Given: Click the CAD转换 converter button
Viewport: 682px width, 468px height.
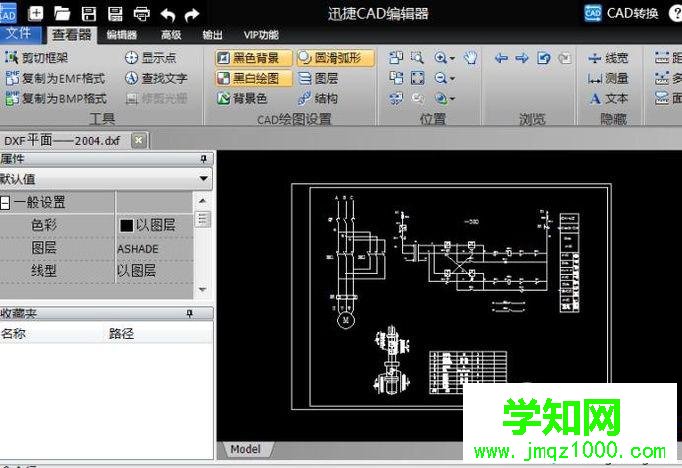Looking at the screenshot, I should 621,13.
